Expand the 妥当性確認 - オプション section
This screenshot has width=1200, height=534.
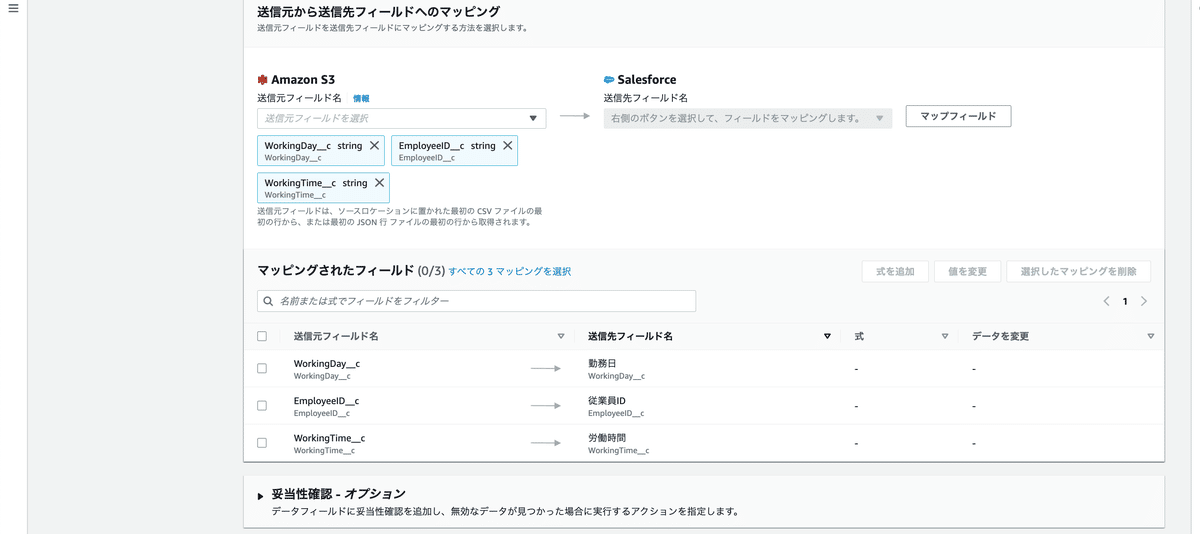tap(261, 496)
